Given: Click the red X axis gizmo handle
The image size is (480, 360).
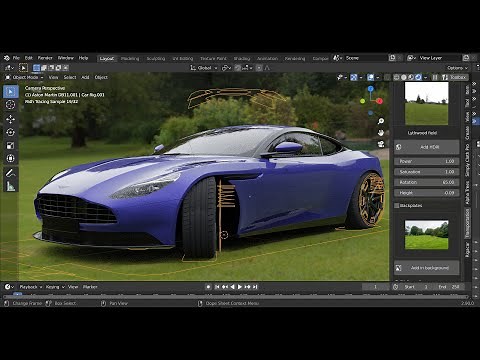Looking at the screenshot, I should pyautogui.click(x=380, y=101).
